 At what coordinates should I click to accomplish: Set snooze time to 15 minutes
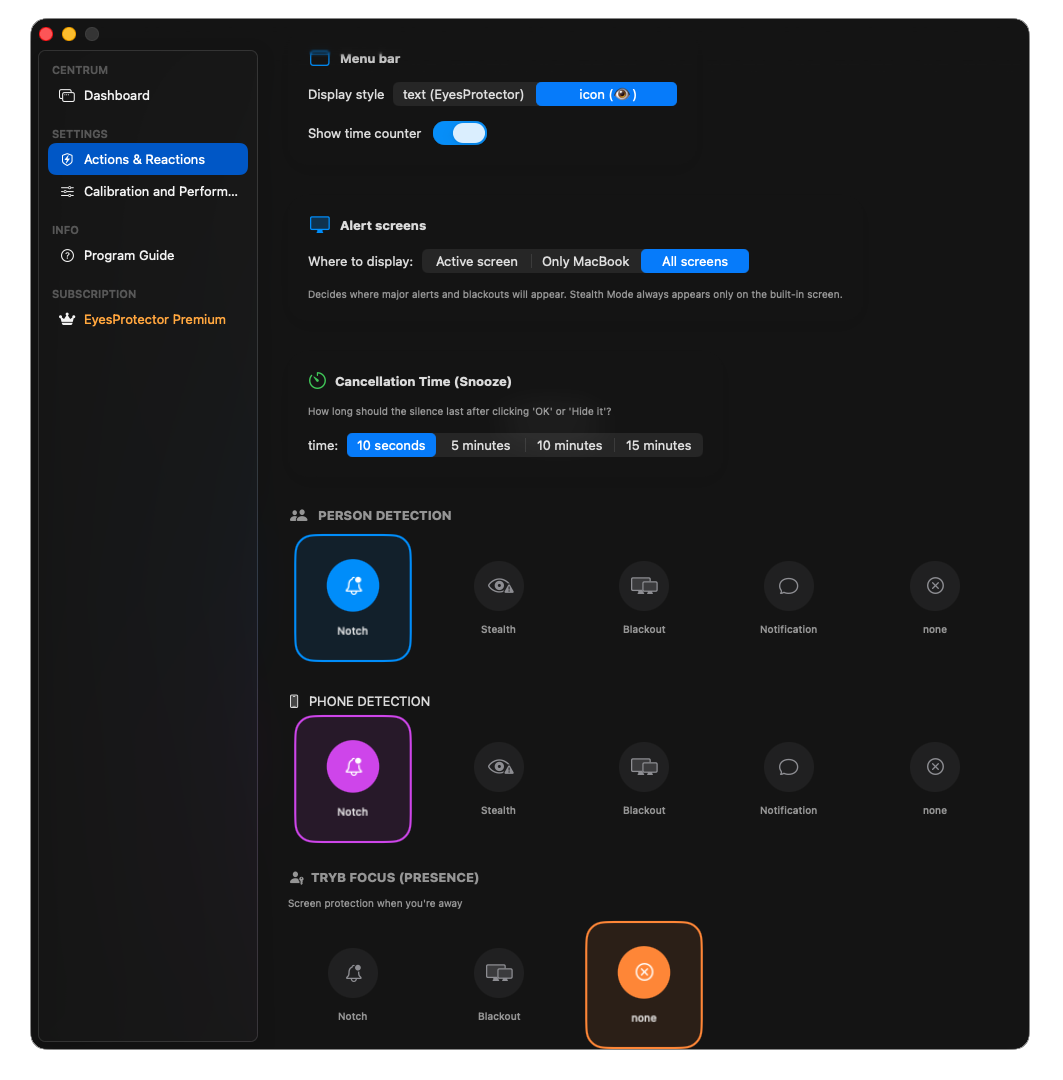658,445
